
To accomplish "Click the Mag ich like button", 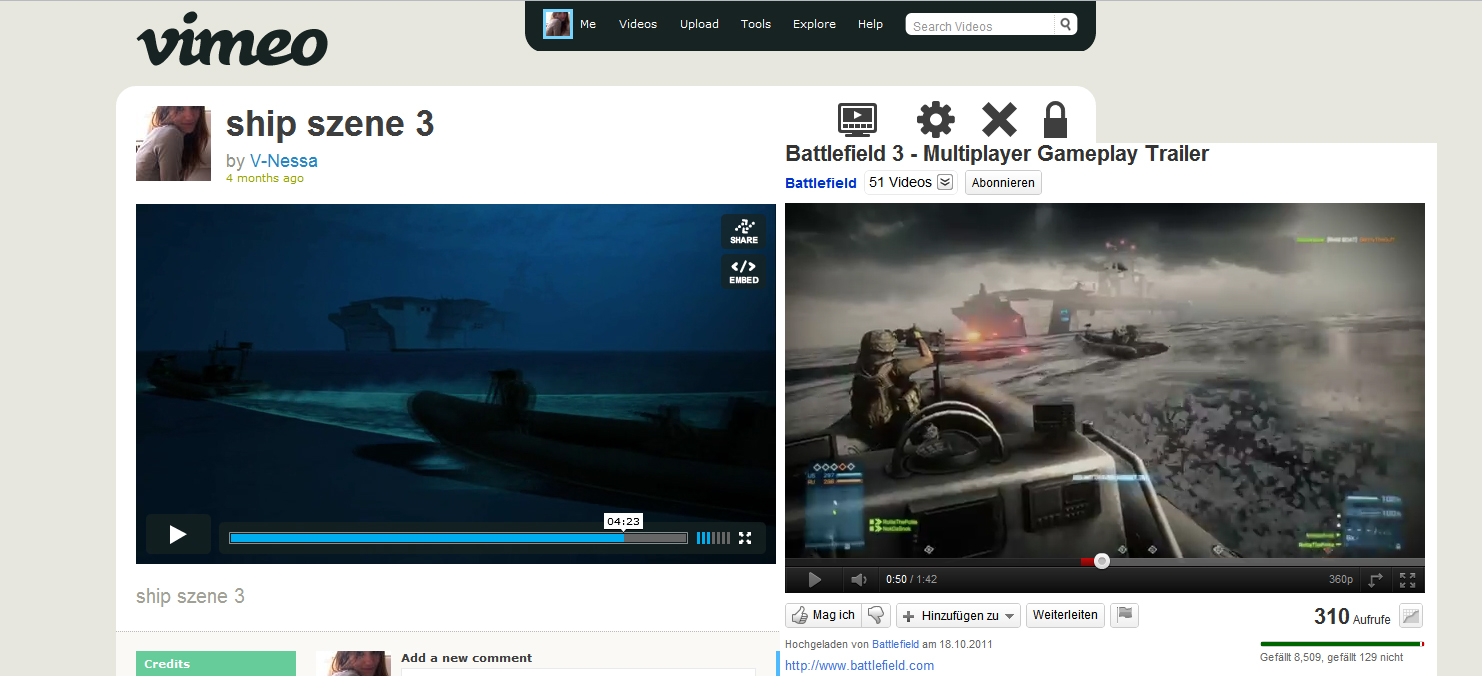I will [823, 615].
